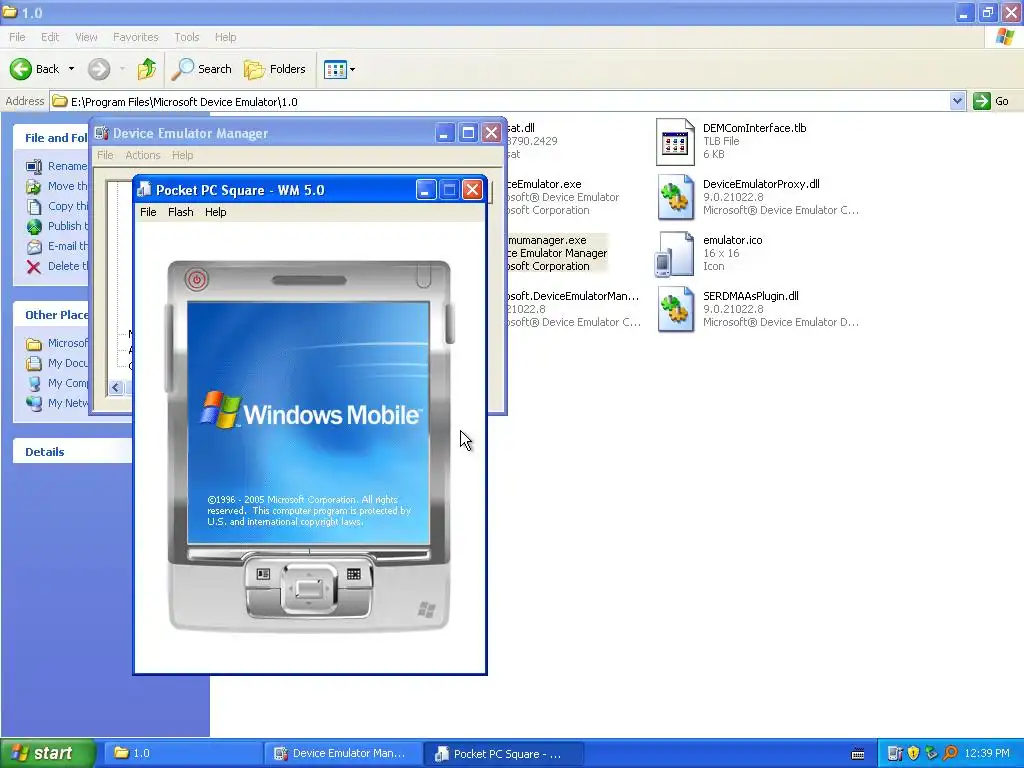Click Rename this file task link
The image size is (1024, 768).
coord(67,166)
